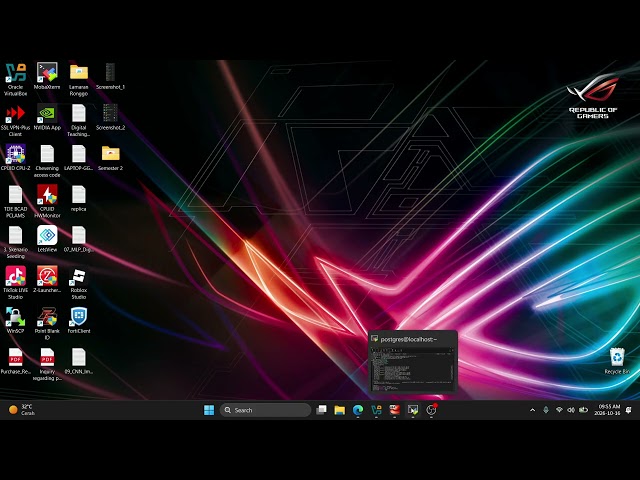This screenshot has height=480, width=640.
Task: Select the Purchase_Re PDF file
Action: tap(16, 361)
